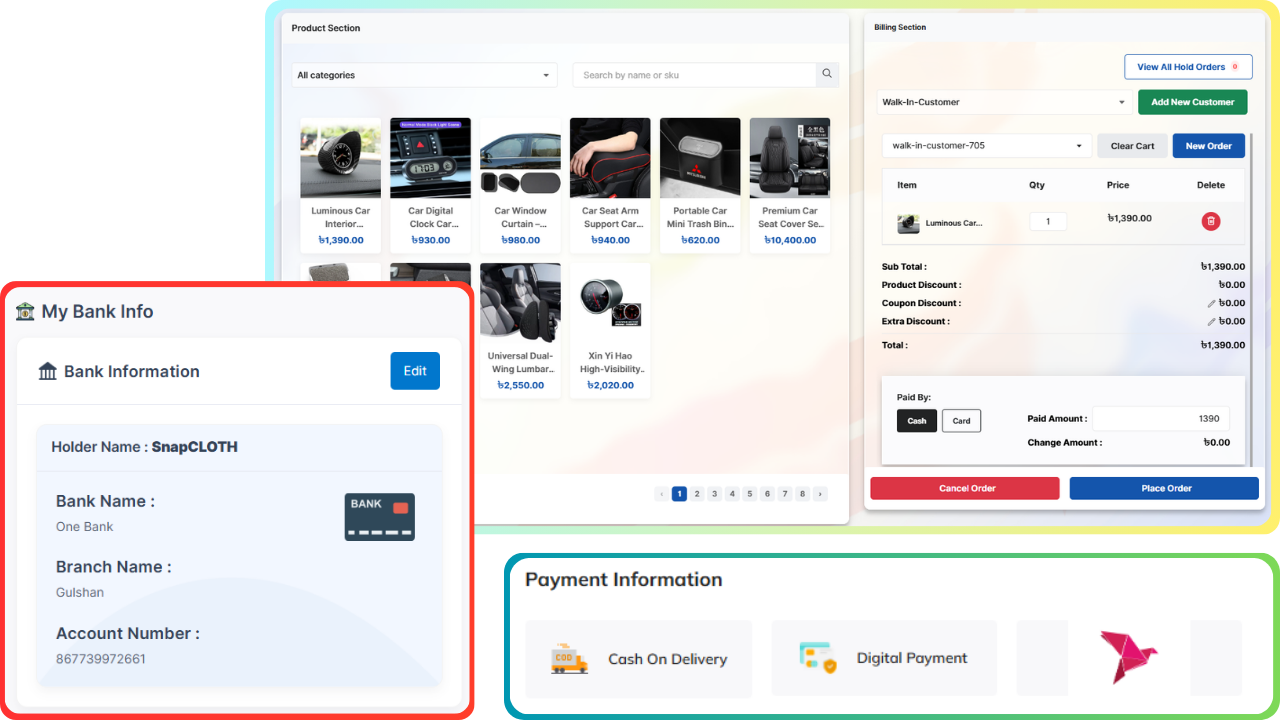Go to page 7 in pagination

click(784, 494)
